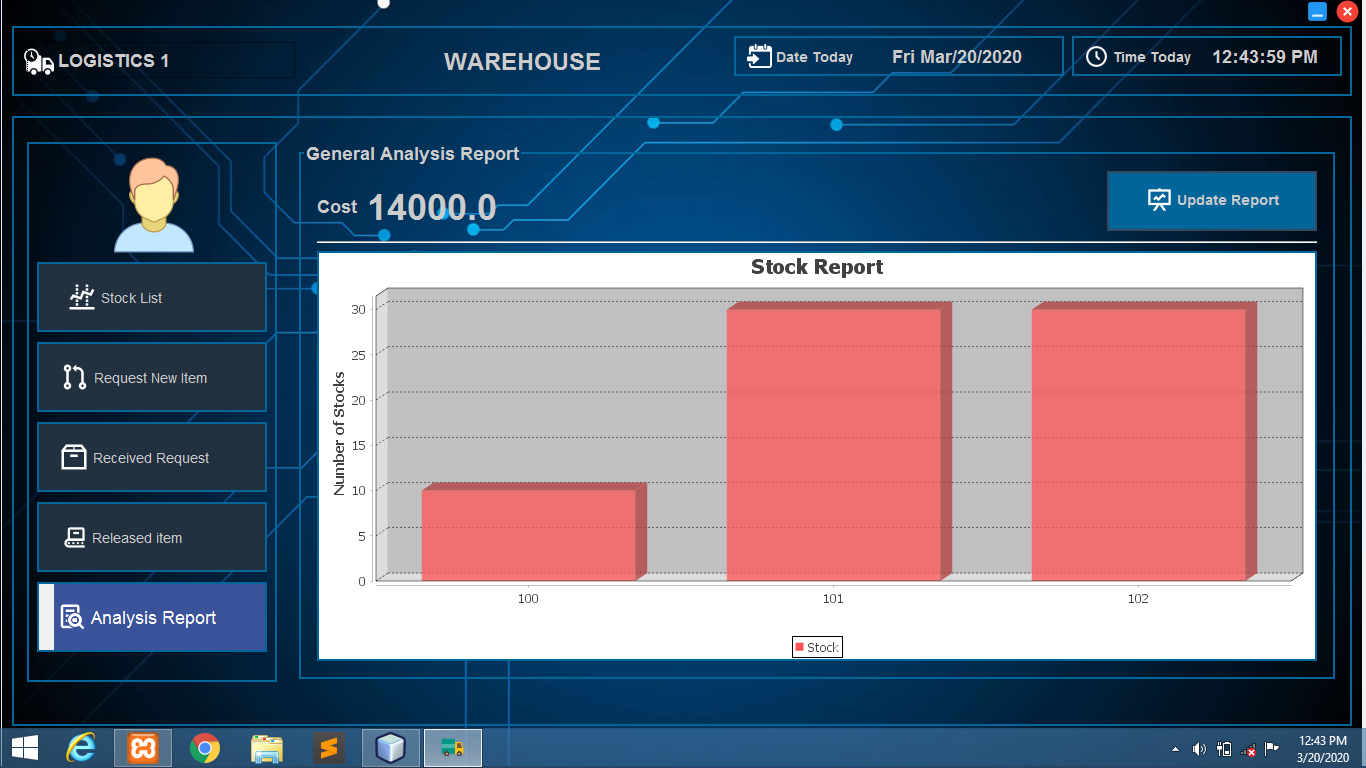
Task: Show hidden system tray icons
Action: click(x=1175, y=749)
